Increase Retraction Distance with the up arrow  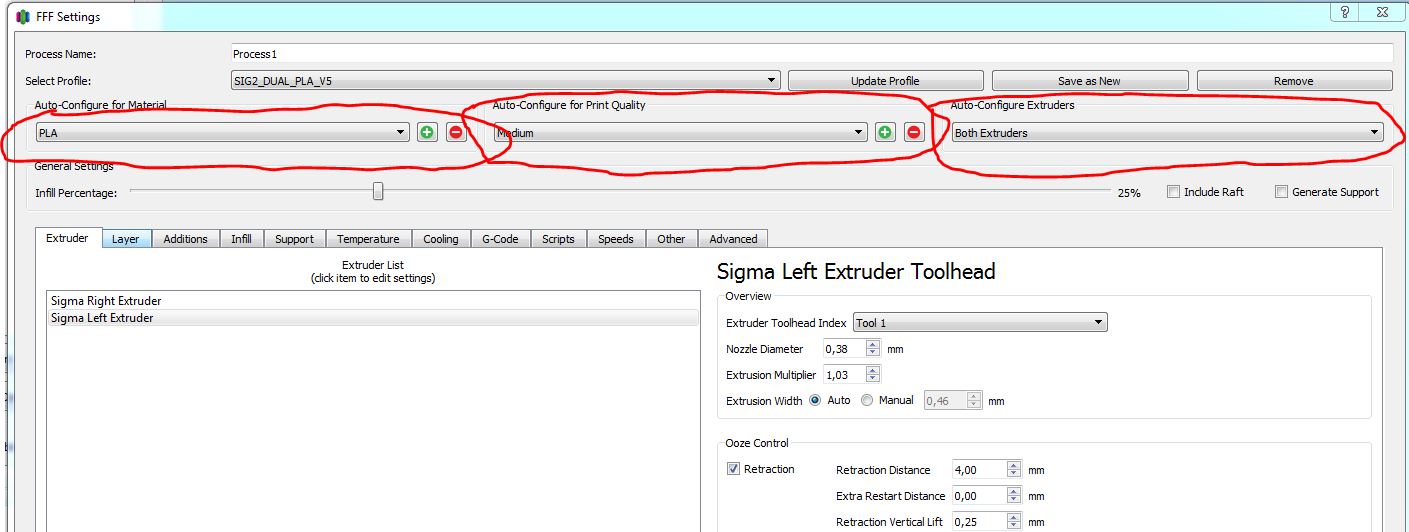tap(1014, 465)
